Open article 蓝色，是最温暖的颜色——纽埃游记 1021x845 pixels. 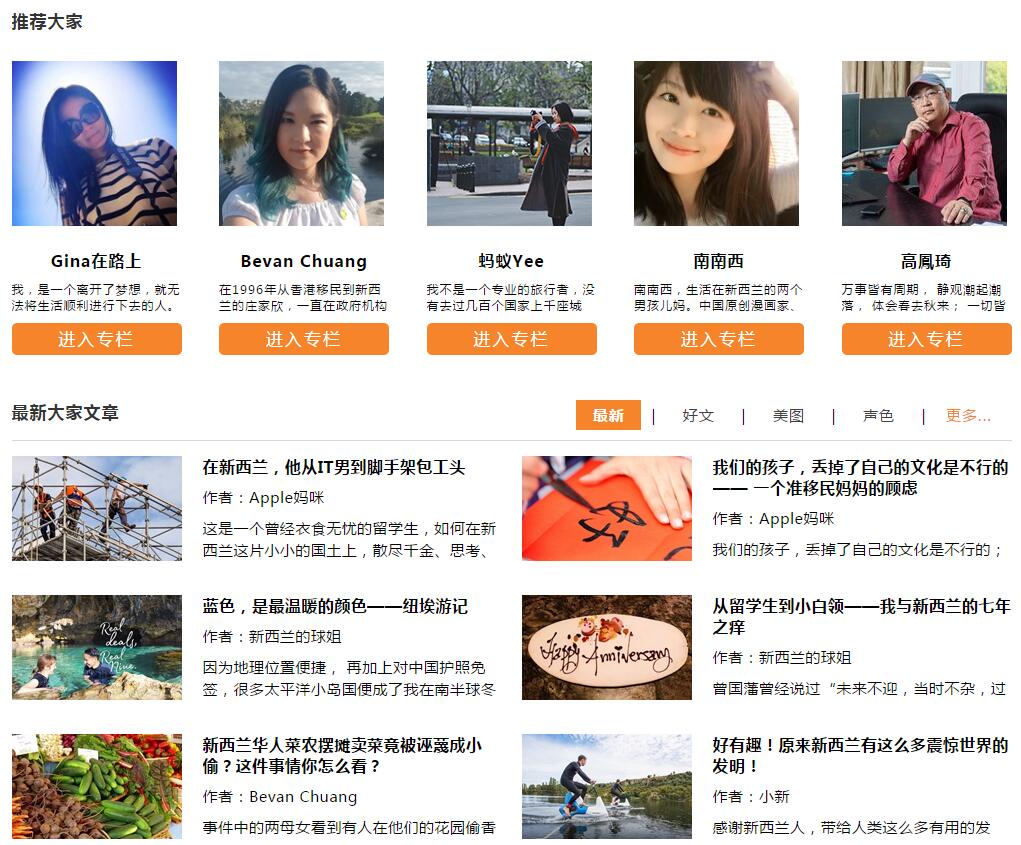point(335,607)
